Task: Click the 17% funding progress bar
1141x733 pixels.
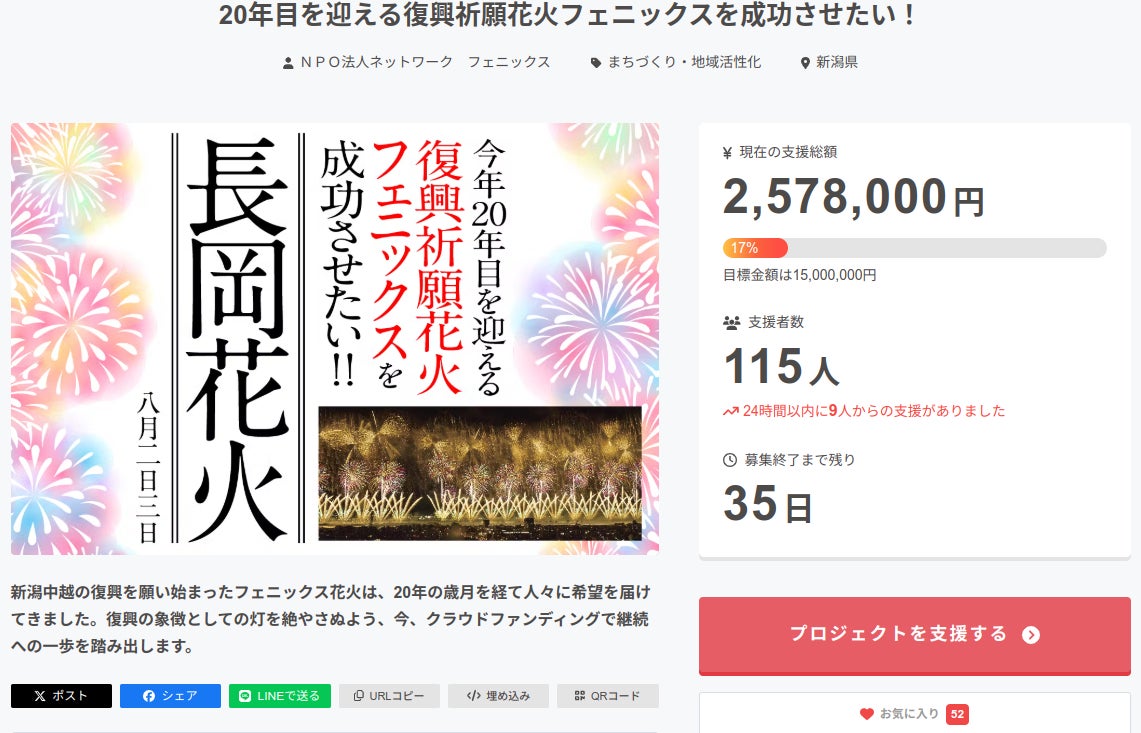Action: click(x=914, y=248)
